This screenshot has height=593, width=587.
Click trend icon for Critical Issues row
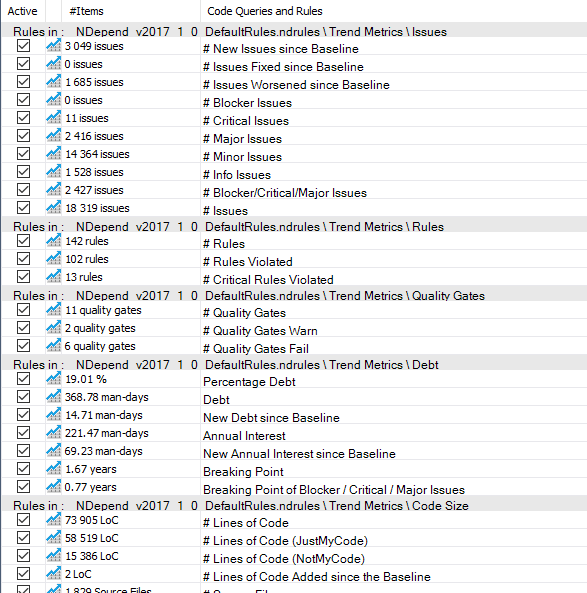pyautogui.click(x=53, y=118)
